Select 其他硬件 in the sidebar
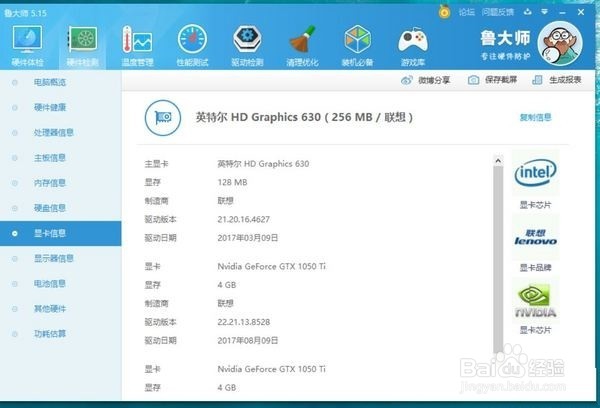600x408 pixels. coord(60,309)
